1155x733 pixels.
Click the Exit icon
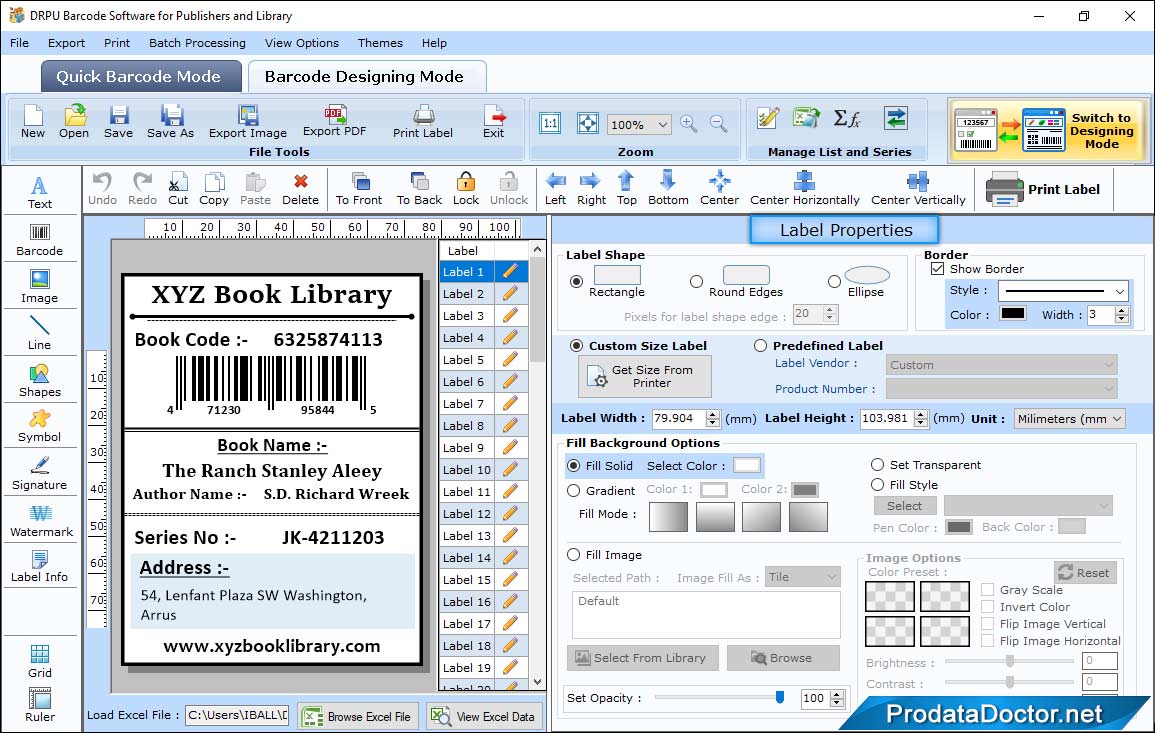[494, 122]
